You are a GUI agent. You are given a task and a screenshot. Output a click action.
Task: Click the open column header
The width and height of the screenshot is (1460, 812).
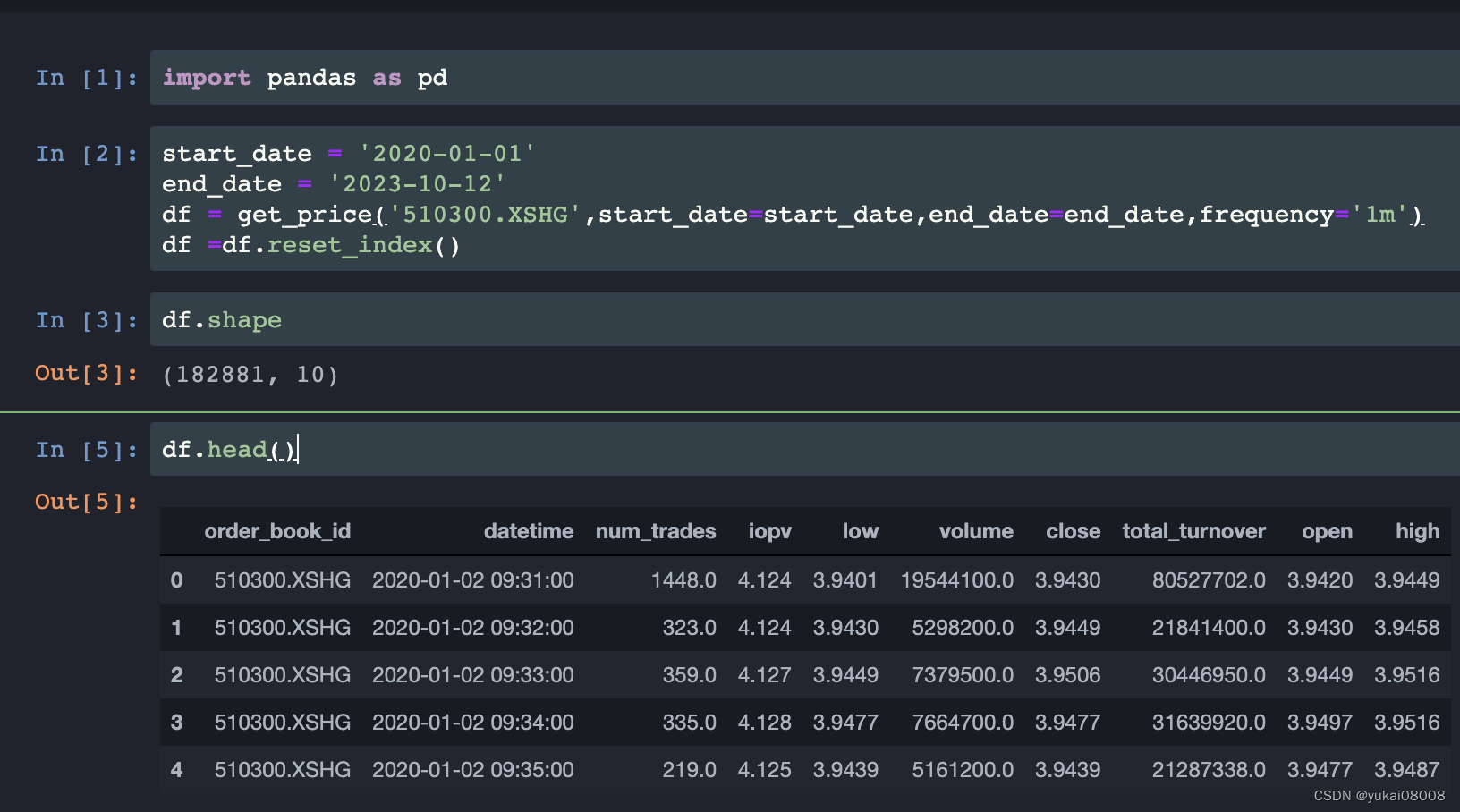pos(1328,531)
